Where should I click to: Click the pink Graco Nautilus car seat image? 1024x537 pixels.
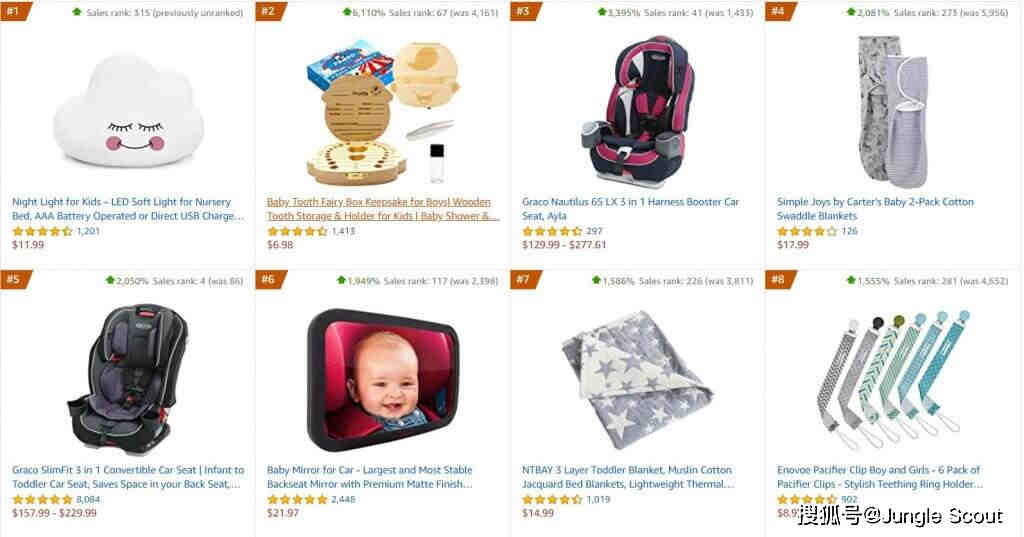point(640,112)
